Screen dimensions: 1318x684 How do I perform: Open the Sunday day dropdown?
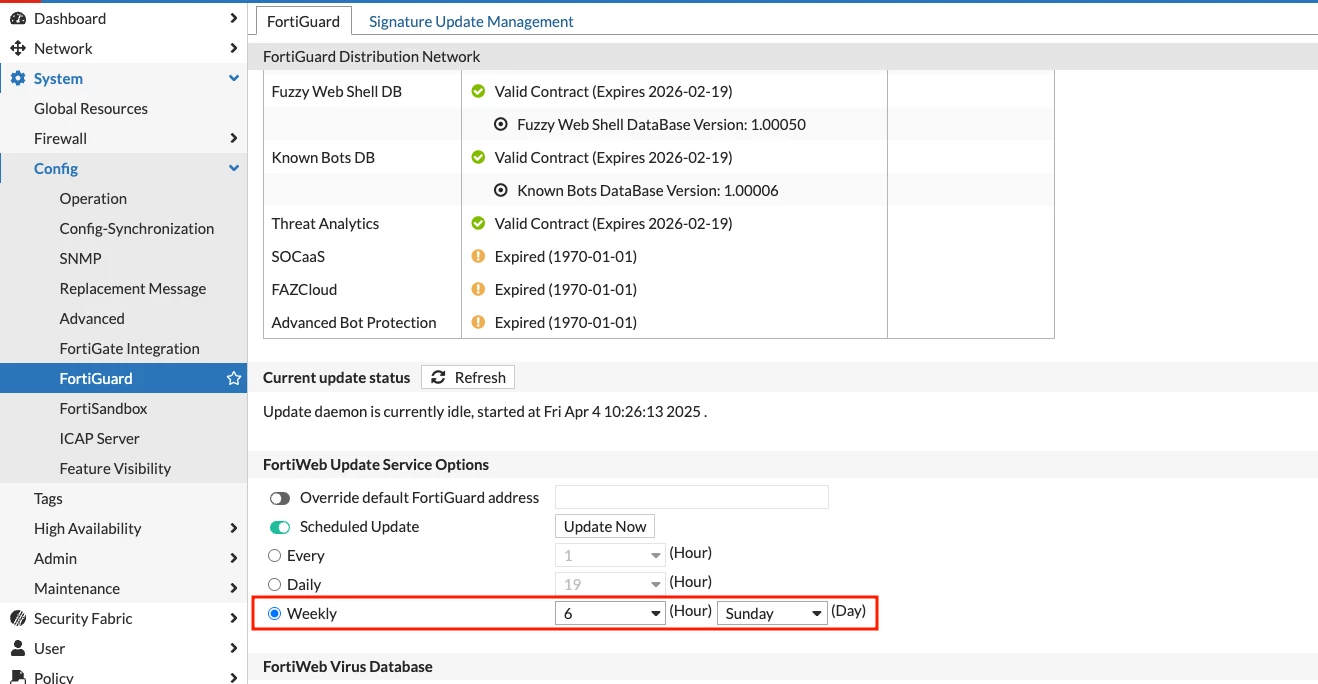(772, 613)
